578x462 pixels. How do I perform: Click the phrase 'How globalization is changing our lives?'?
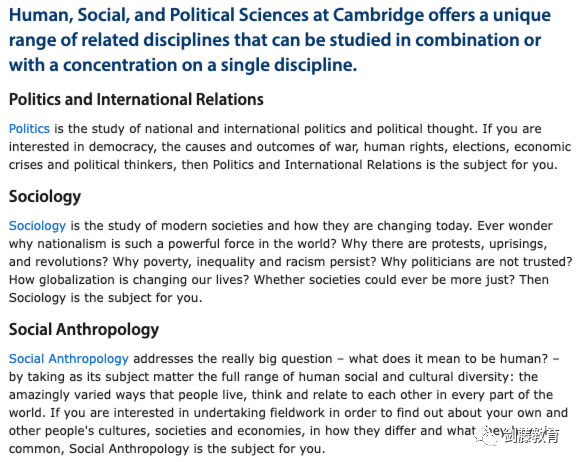point(129,280)
